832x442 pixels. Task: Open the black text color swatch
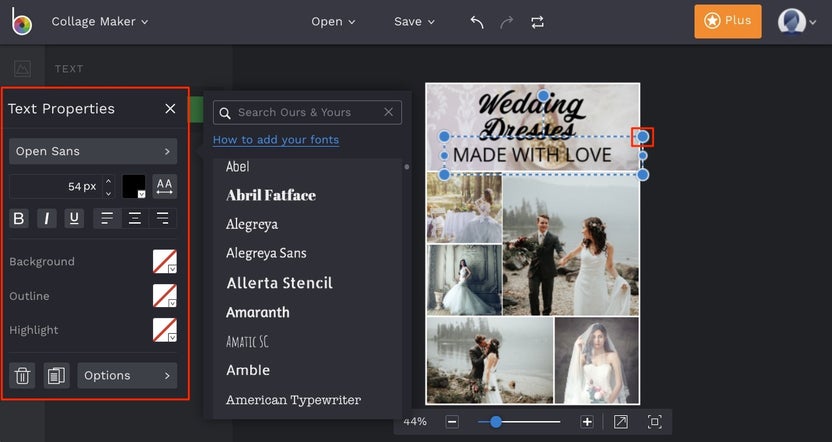pos(134,186)
